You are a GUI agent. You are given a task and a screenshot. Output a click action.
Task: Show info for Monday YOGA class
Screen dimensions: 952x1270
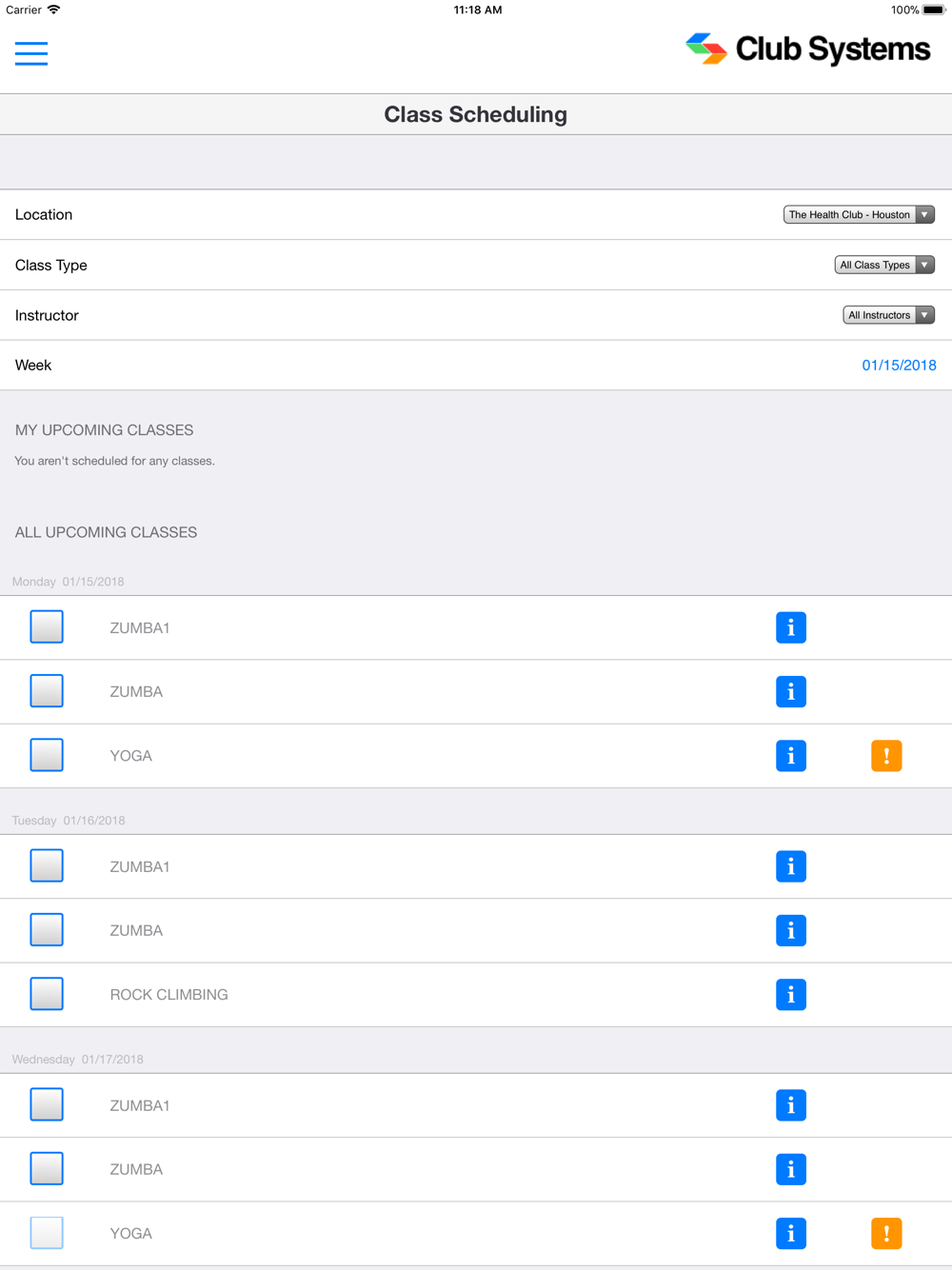pyautogui.click(x=790, y=756)
